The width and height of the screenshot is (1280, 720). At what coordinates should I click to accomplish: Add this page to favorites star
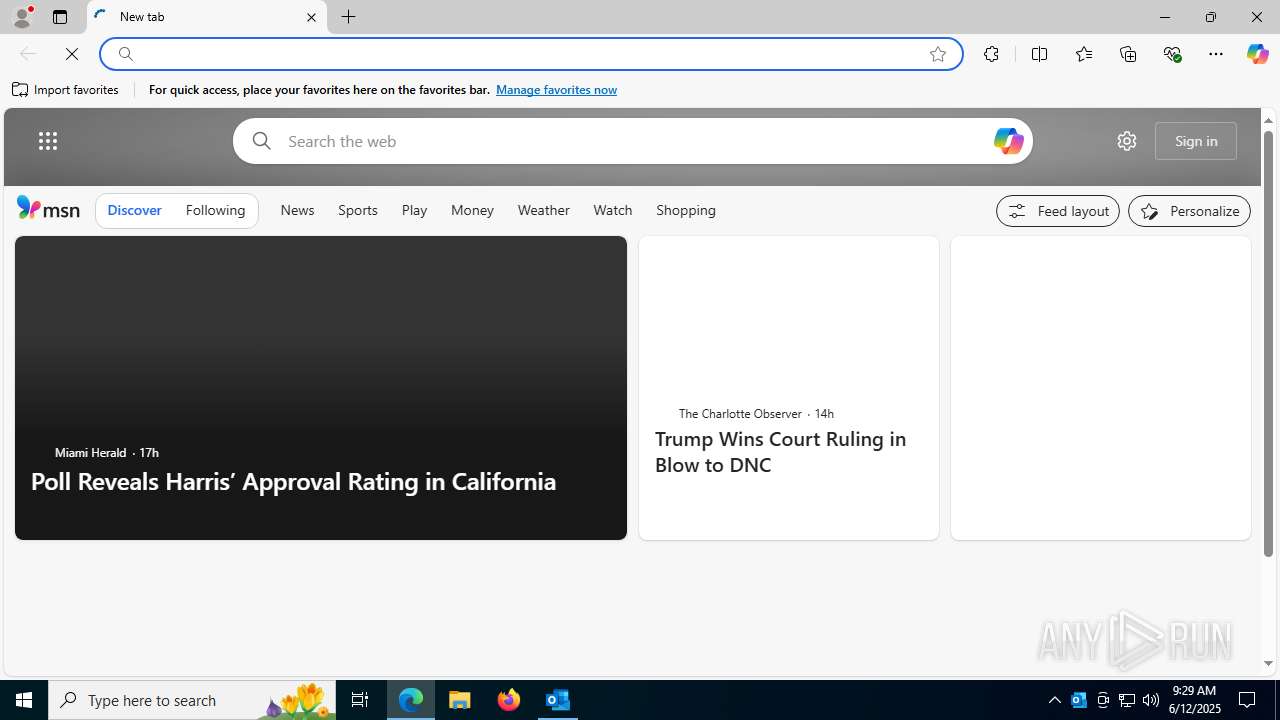[937, 54]
